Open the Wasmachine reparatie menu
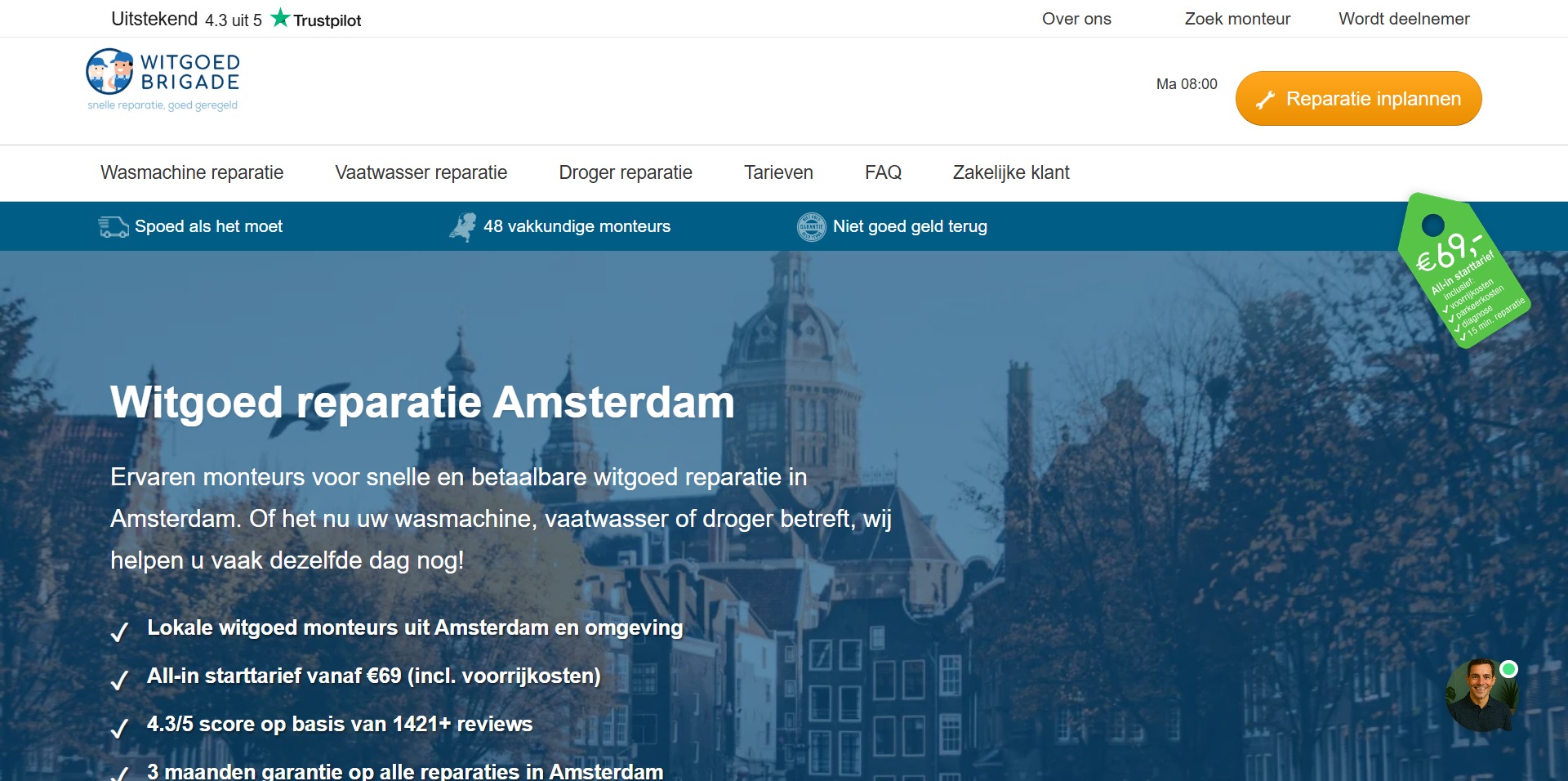 point(191,172)
